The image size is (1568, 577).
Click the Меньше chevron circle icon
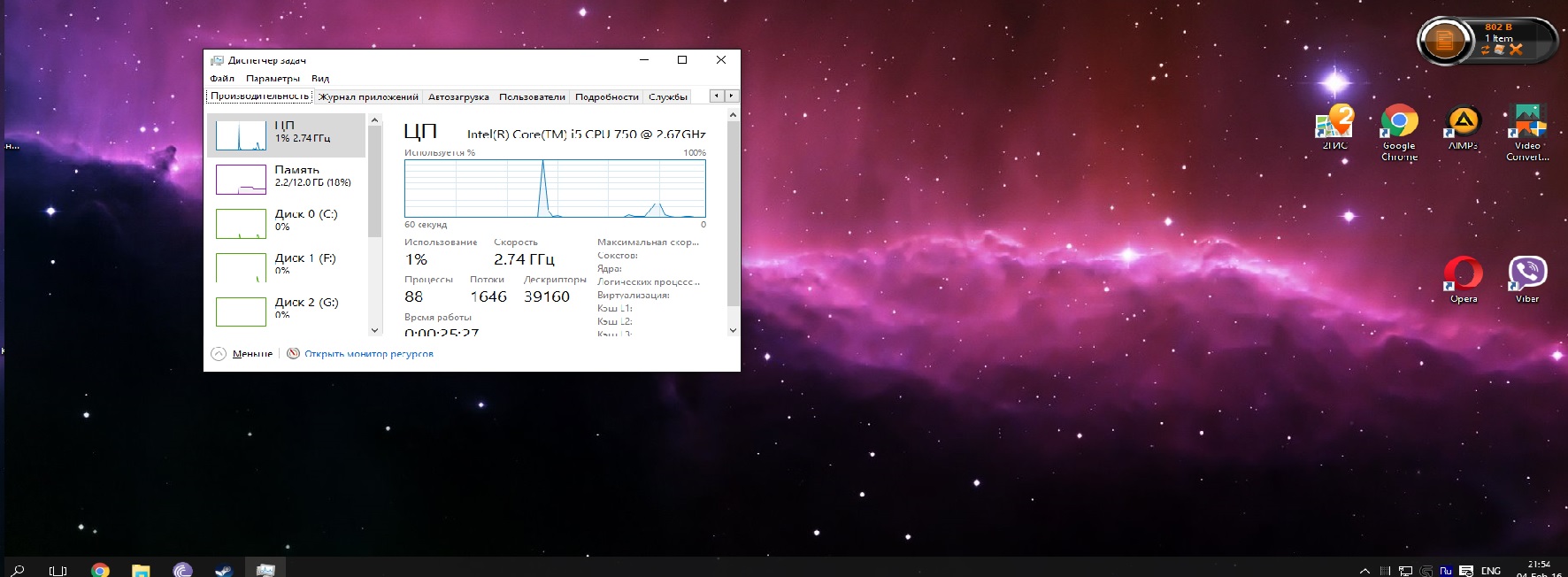(x=219, y=353)
